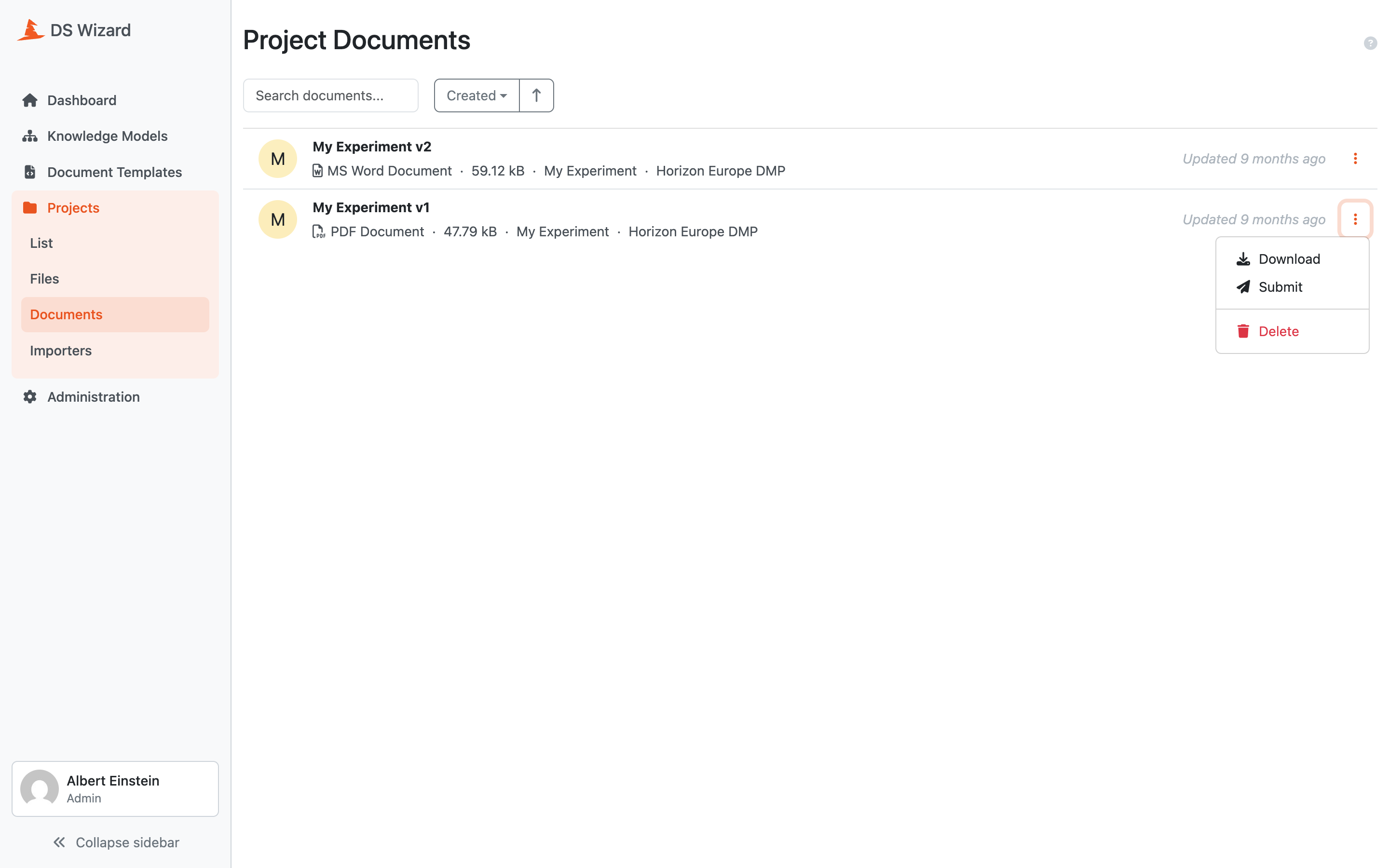Go to Dashboard in the sidebar
This screenshot has width=1389, height=868.
(x=115, y=100)
